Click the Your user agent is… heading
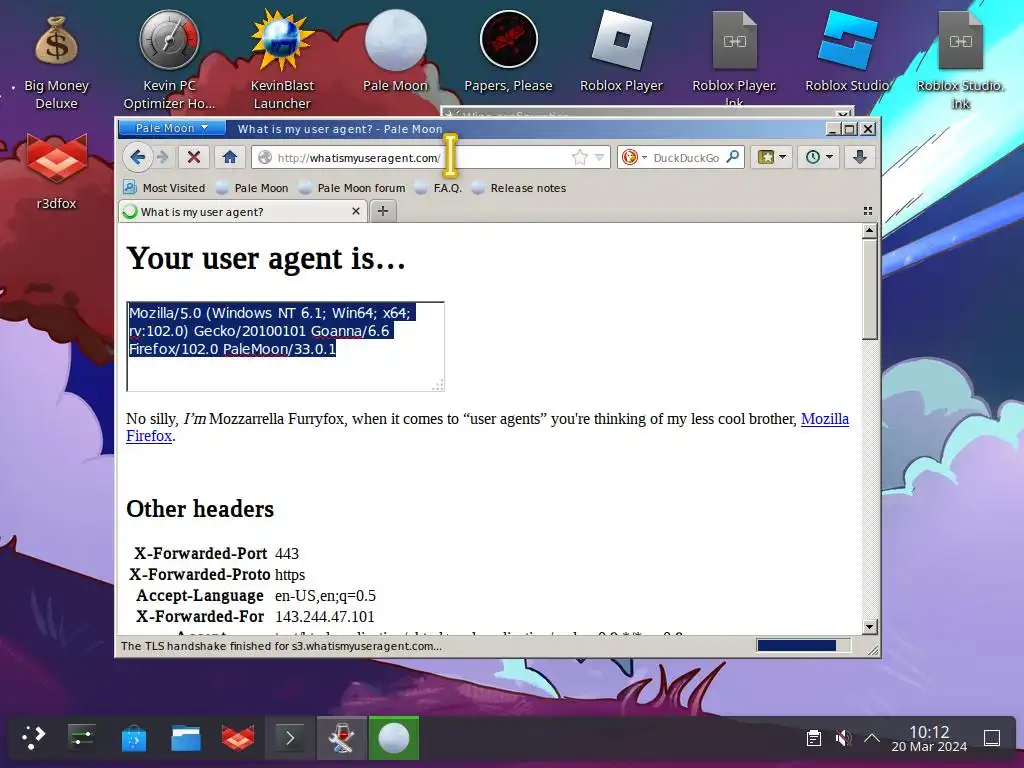The image size is (1024, 768). pyautogui.click(x=266, y=259)
